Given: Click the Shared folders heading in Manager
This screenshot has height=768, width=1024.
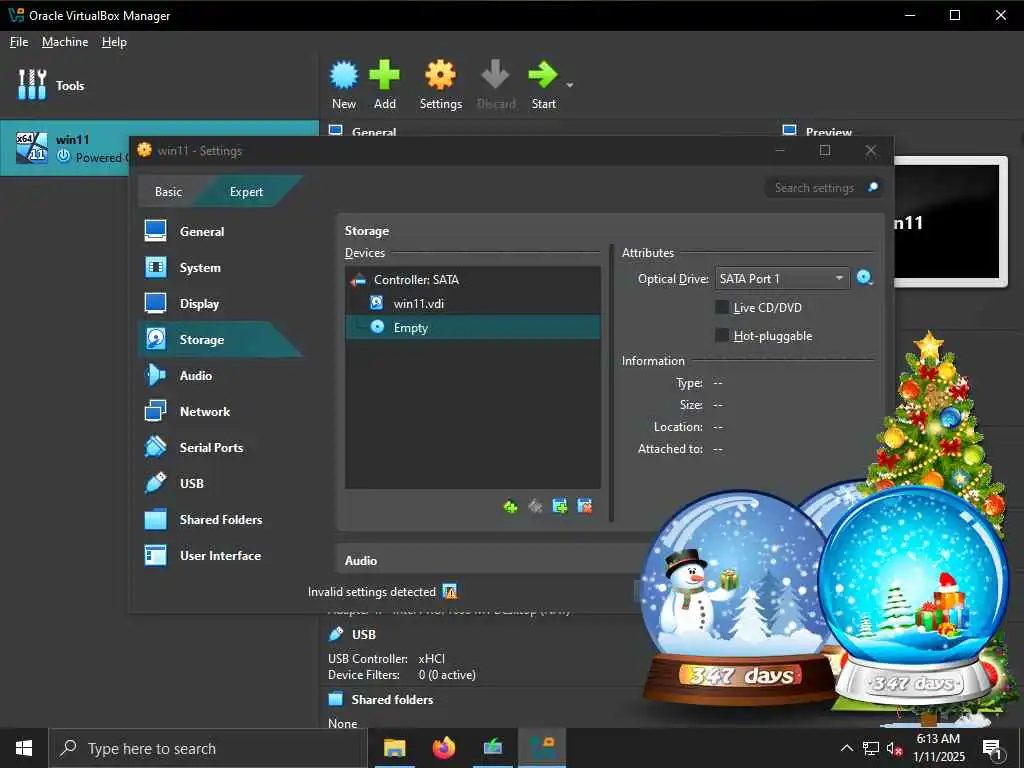Looking at the screenshot, I should pyautogui.click(x=392, y=699).
